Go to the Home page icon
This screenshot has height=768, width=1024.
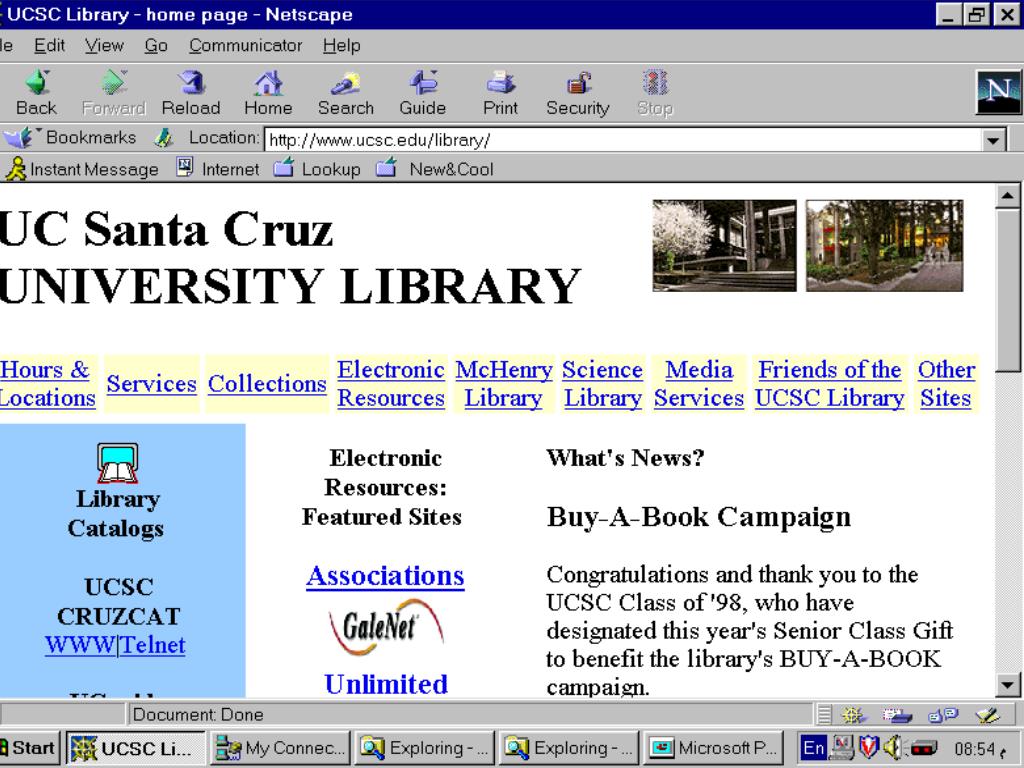coord(268,93)
